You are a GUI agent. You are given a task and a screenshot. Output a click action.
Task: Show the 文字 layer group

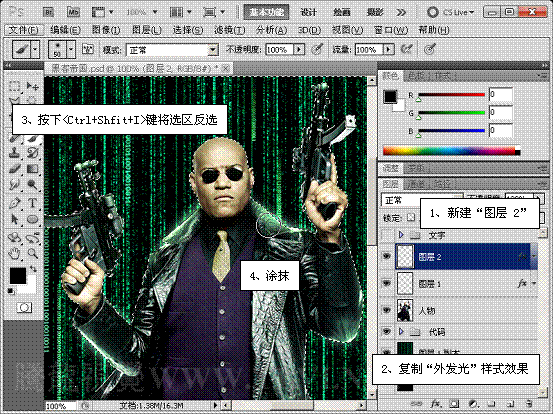pos(387,235)
